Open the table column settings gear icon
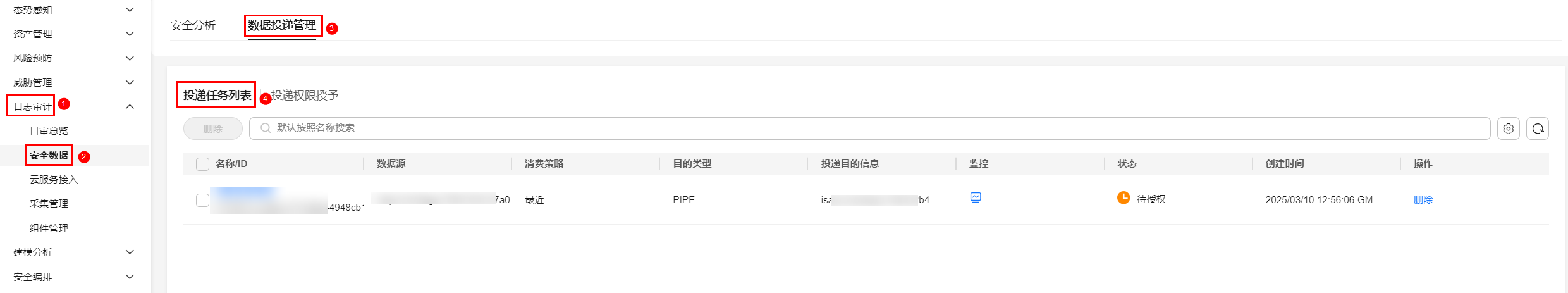Viewport: 1568px width, 293px height. coord(1508,128)
